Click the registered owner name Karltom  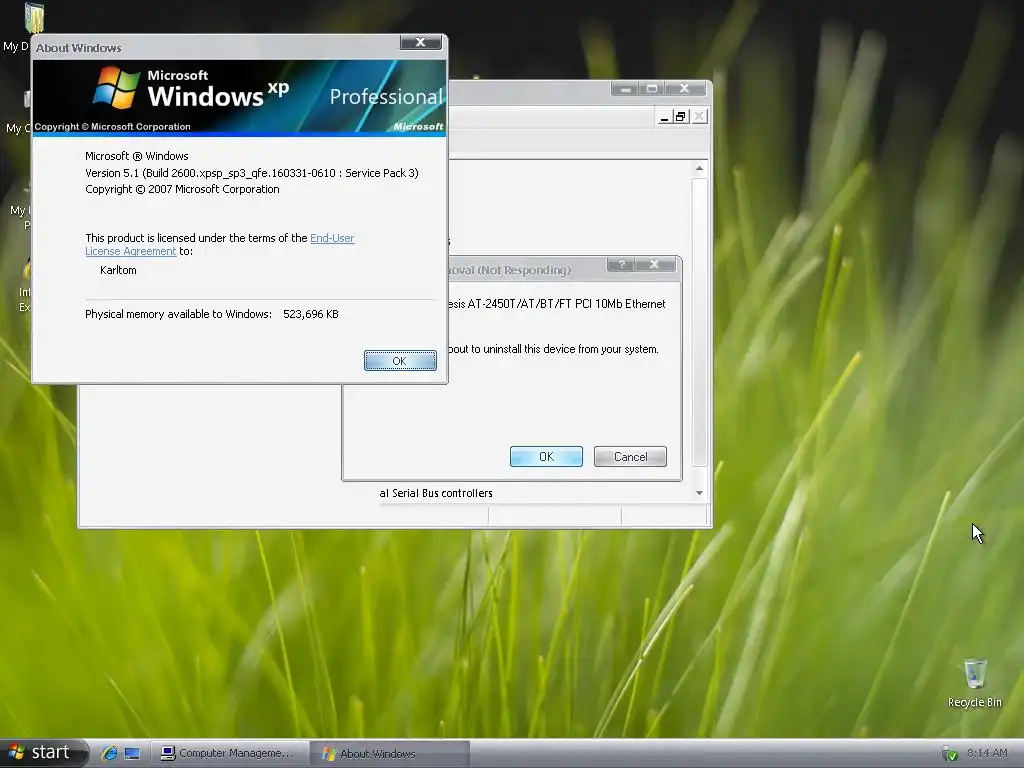pos(118,270)
